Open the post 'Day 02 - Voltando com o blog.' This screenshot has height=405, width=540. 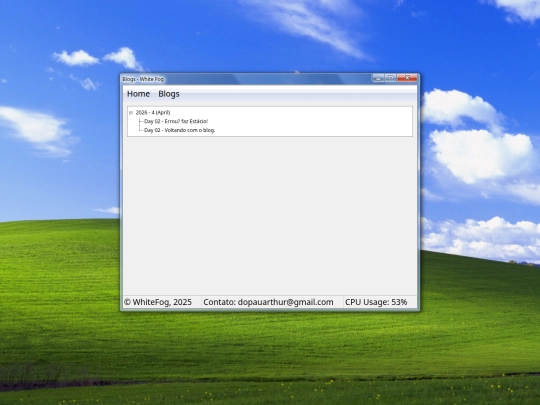(179, 130)
